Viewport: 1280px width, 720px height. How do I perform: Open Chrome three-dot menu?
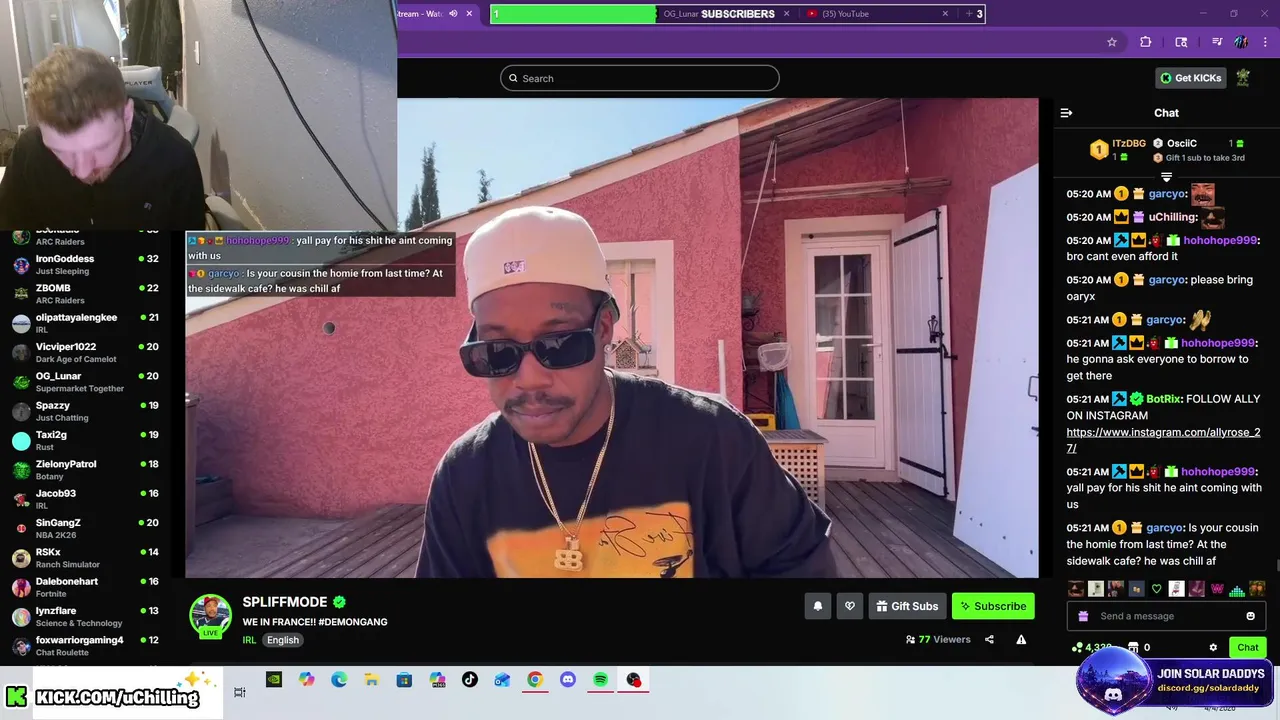pyautogui.click(x=1266, y=42)
